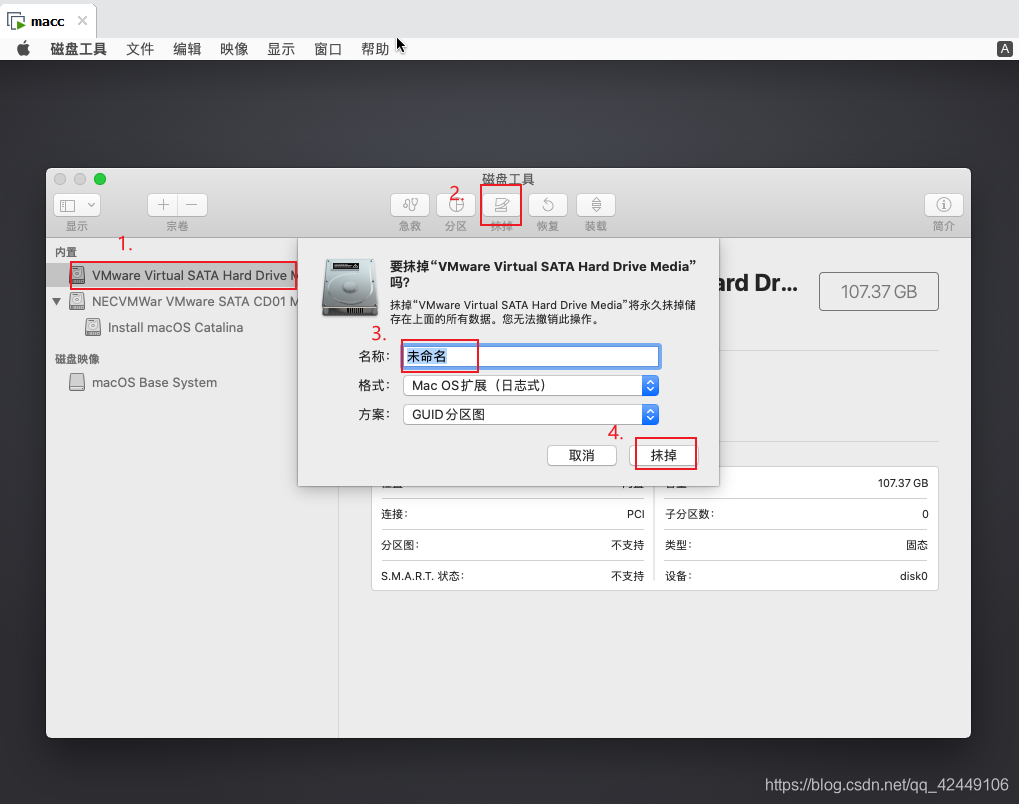Select VMware Virtual SATA Hard Drive in sidebar
The width and height of the screenshot is (1019, 804).
point(172,275)
